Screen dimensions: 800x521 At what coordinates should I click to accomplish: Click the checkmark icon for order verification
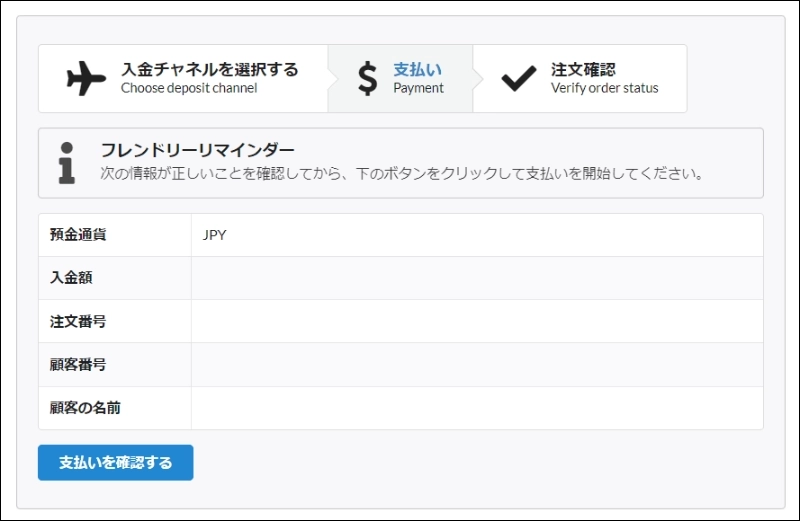[519, 78]
